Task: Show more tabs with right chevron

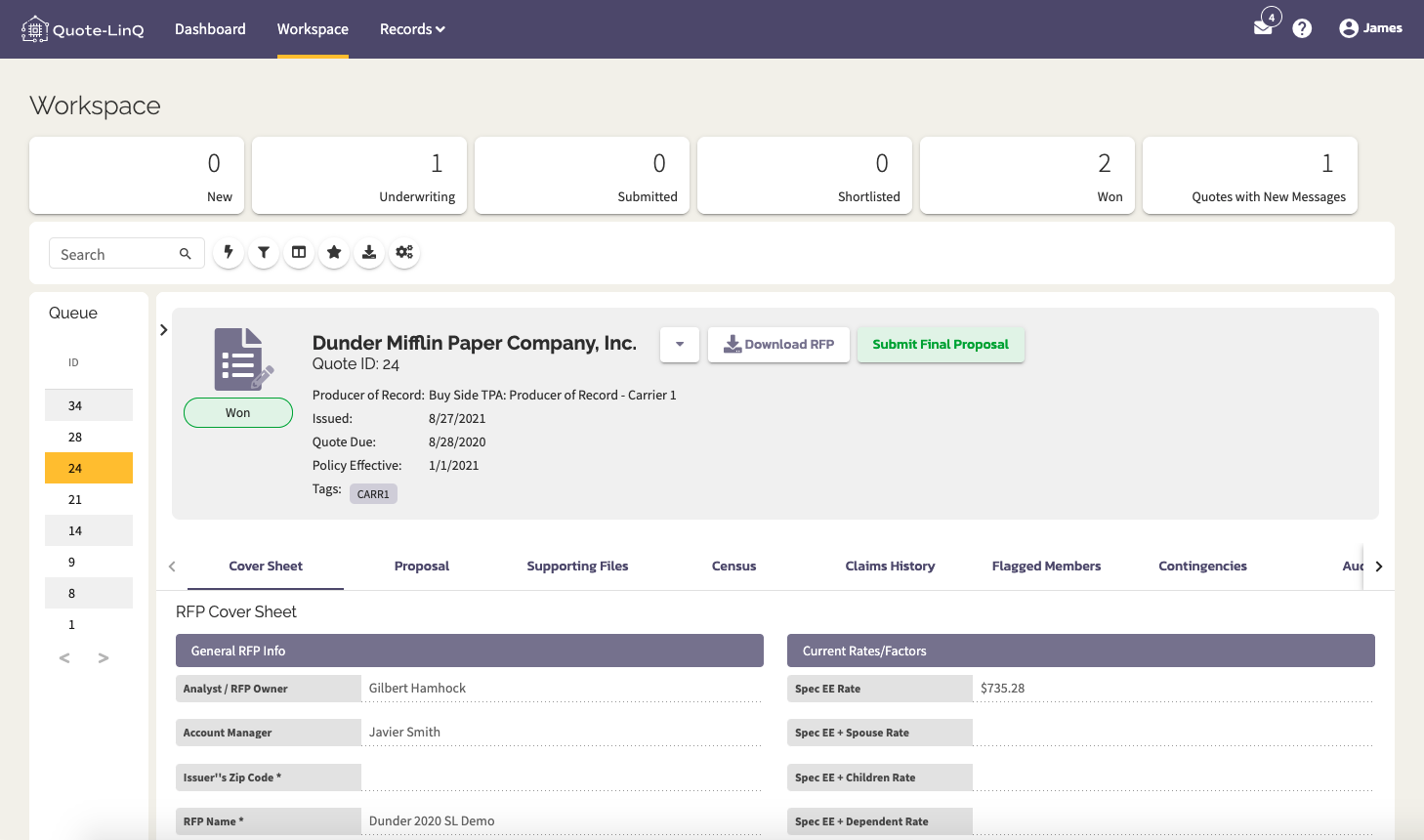Action: 1379,567
